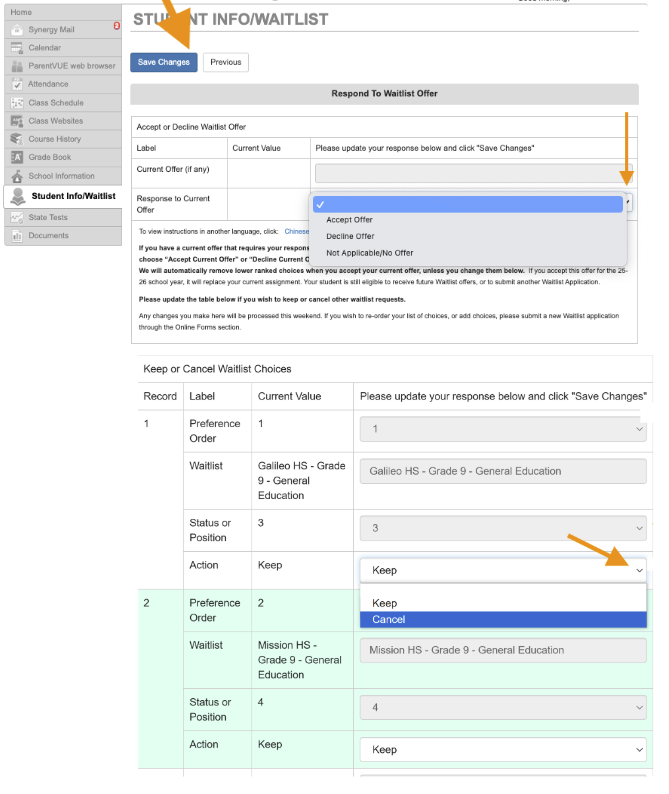Image resolution: width=669 pixels, height=794 pixels.
Task: Expand Action dropdown for Mission HS record
Action: (x=503, y=750)
